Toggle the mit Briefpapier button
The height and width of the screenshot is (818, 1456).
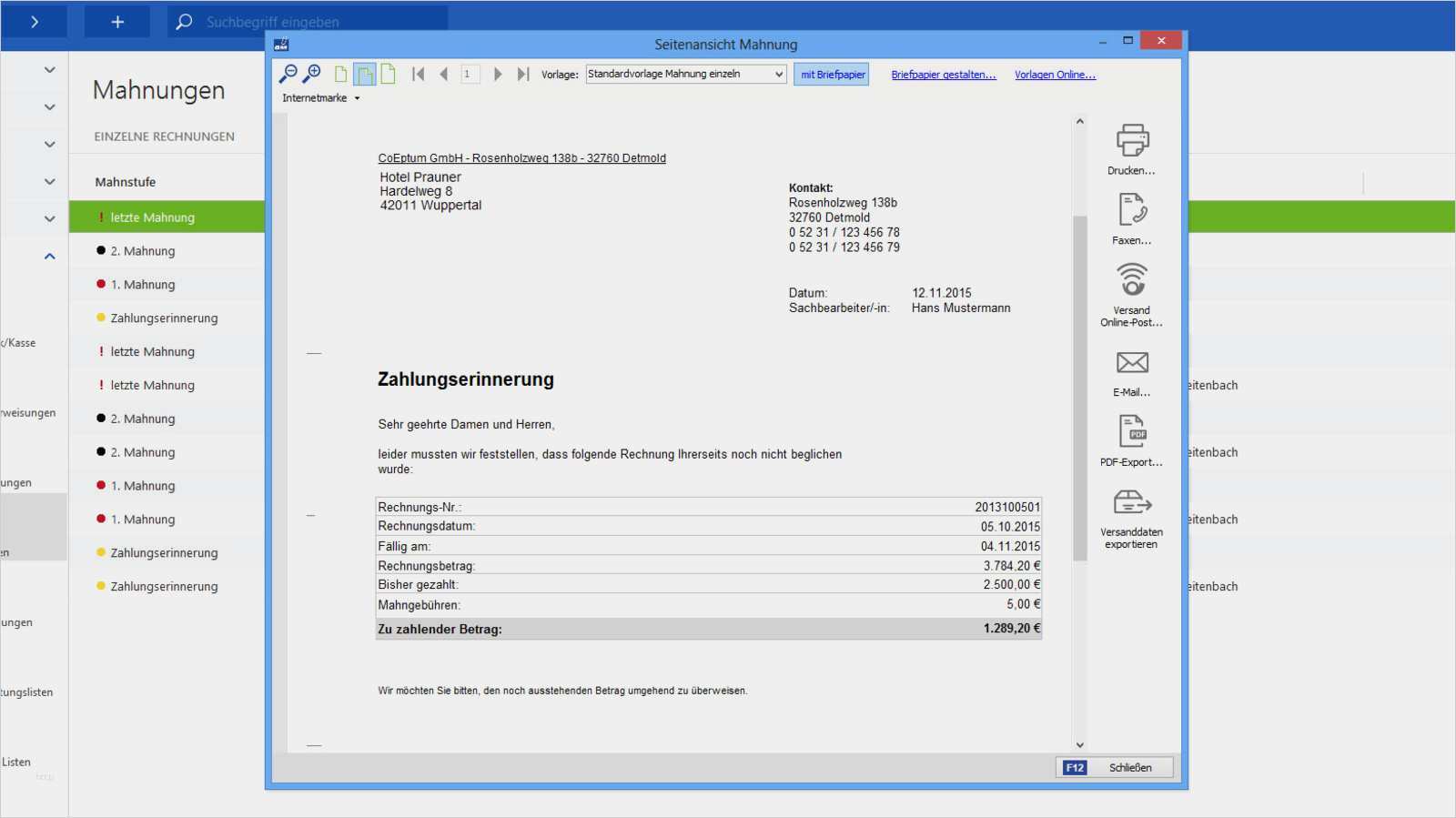coord(832,75)
